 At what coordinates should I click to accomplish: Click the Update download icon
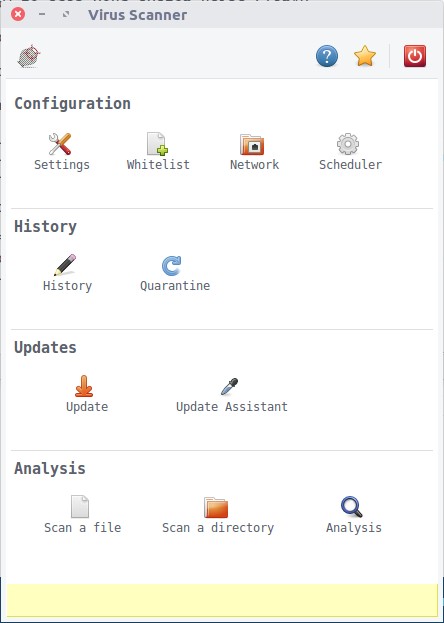click(x=84, y=386)
